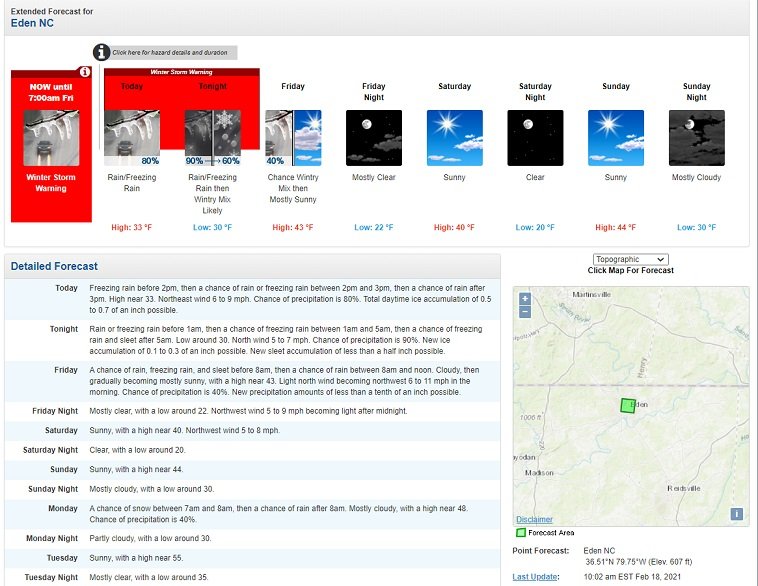Click Martinsville on the map
The image size is (758, 586).
tap(591, 294)
